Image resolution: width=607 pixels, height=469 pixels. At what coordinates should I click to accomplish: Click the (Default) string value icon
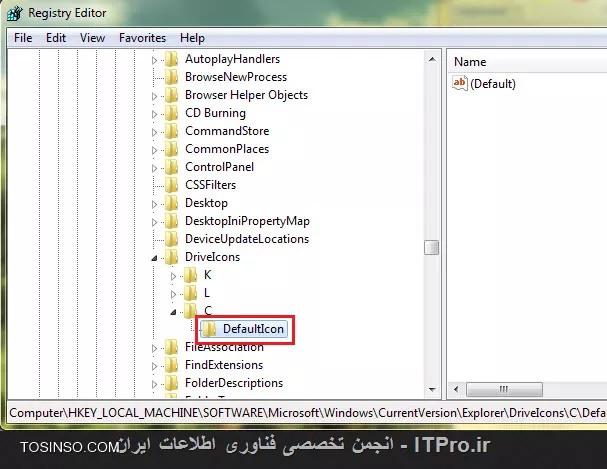click(460, 84)
